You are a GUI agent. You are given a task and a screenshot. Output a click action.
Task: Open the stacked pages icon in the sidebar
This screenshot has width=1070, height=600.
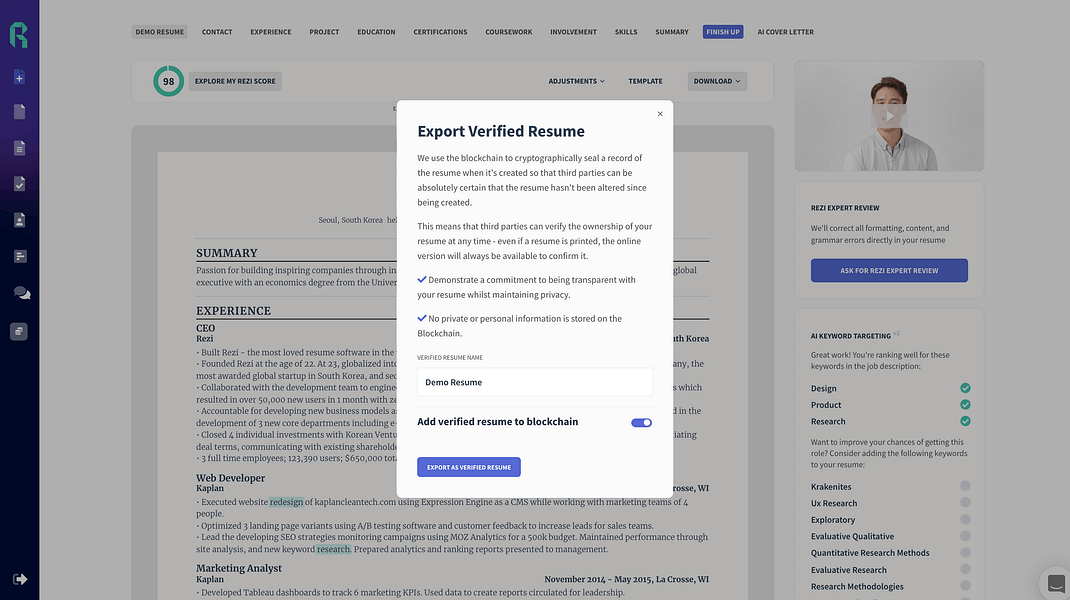[19, 332]
